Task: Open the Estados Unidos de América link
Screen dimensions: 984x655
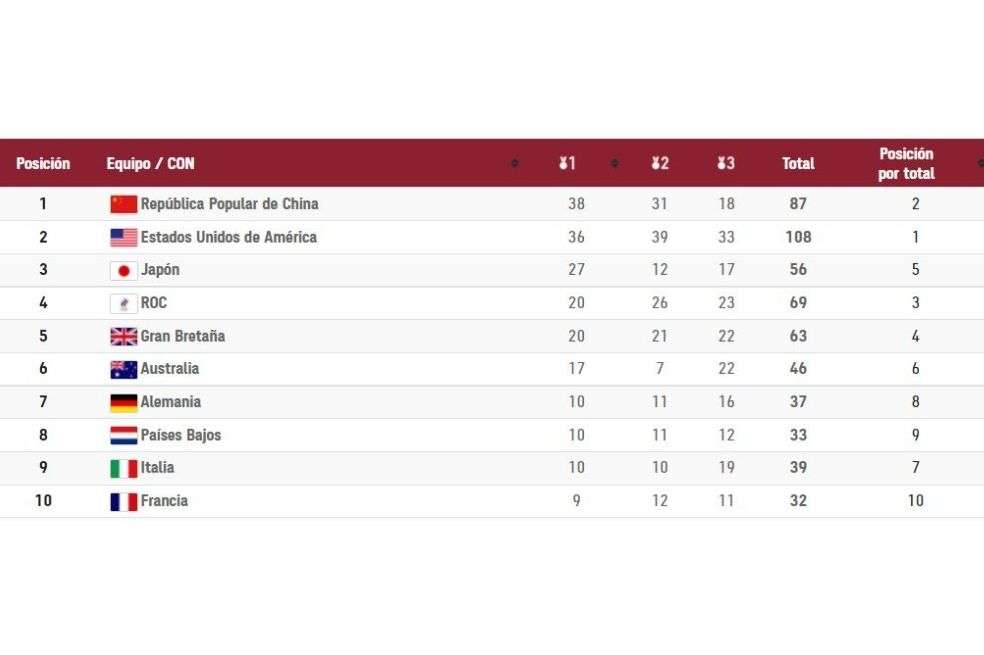Action: pyautogui.click(x=228, y=237)
